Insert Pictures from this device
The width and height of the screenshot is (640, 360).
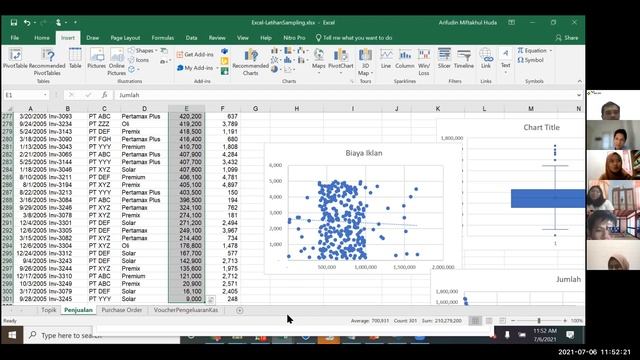96,58
